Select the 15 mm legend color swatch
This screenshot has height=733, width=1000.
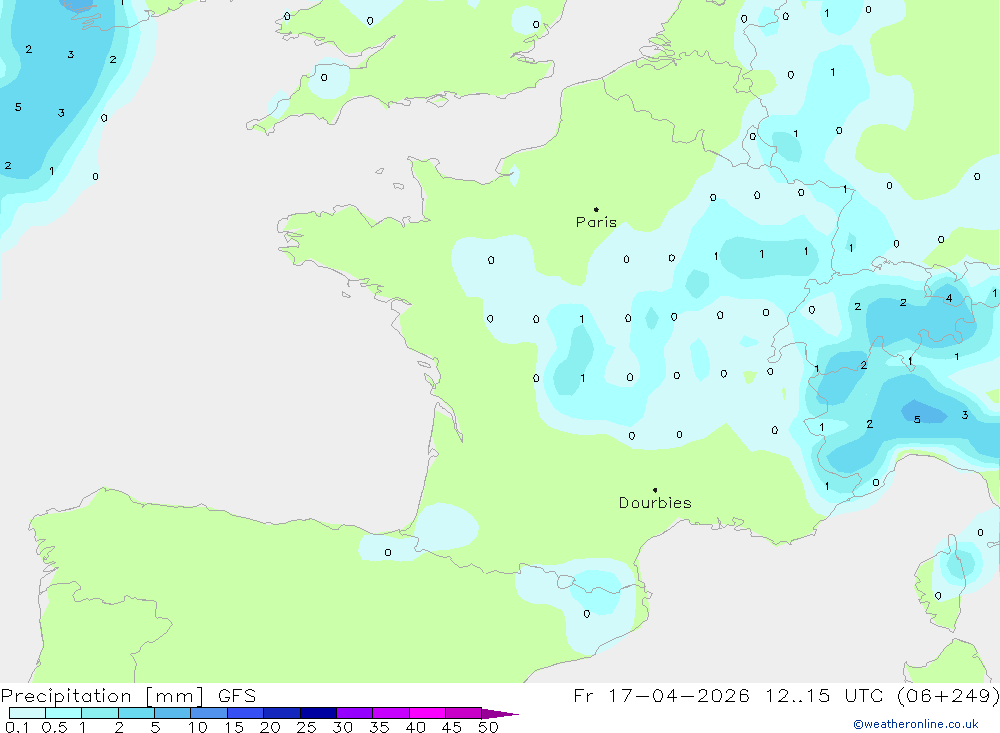pyautogui.click(x=245, y=713)
